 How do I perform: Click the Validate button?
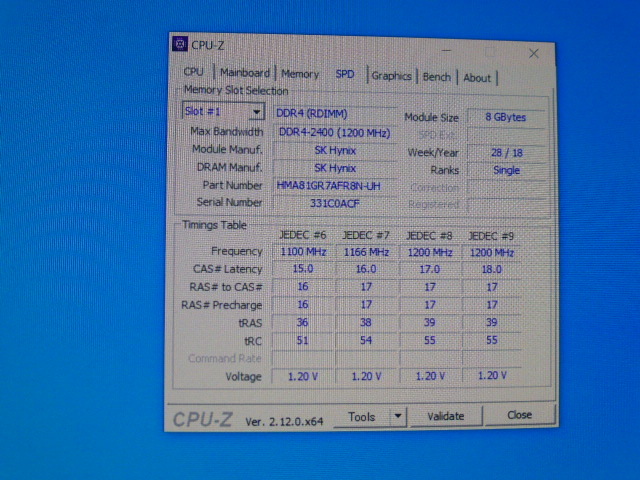point(446,416)
